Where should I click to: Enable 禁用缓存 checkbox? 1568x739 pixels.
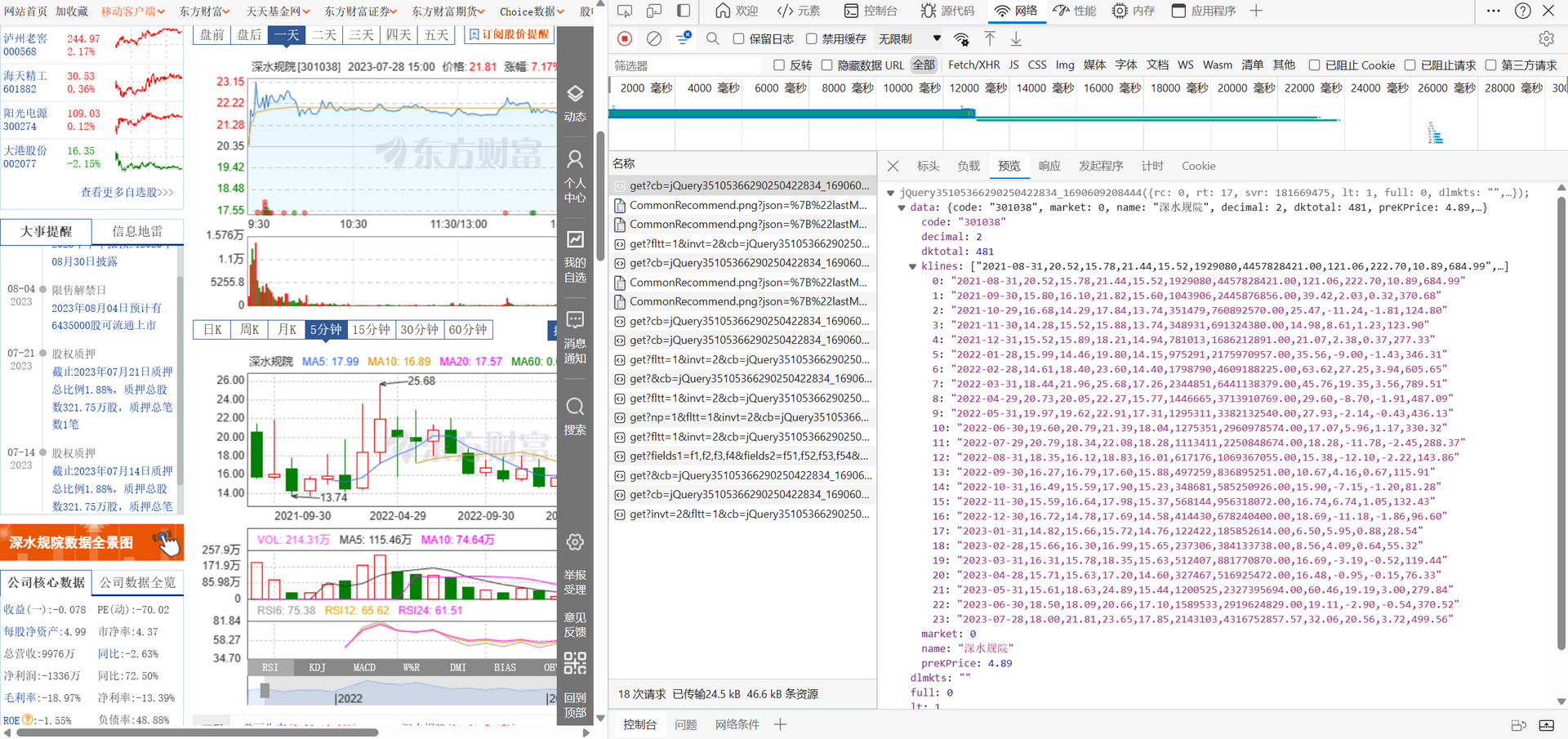[811, 38]
